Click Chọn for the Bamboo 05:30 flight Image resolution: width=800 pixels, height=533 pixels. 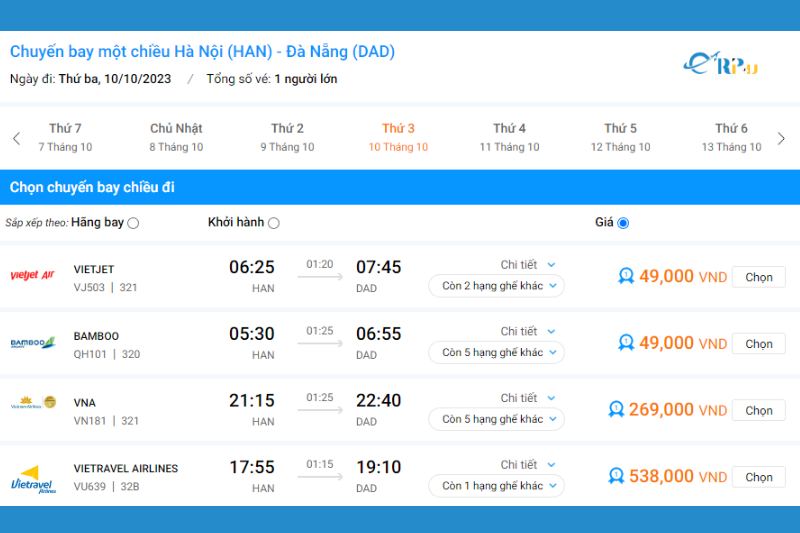point(759,344)
